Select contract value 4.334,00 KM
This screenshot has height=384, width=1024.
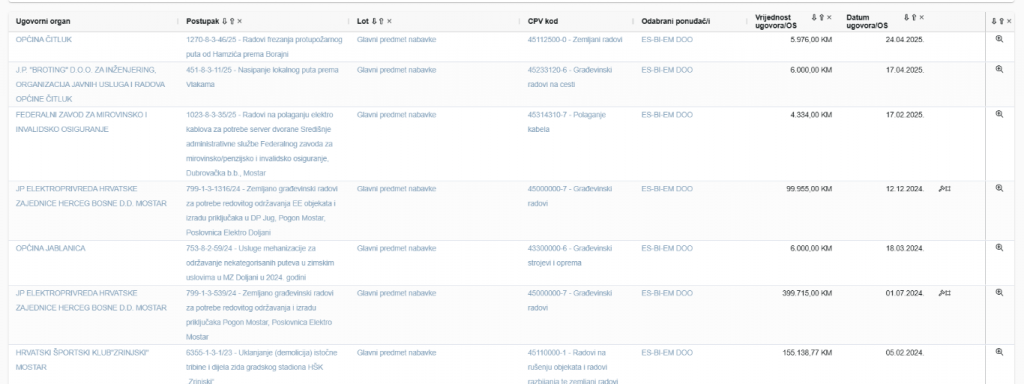tap(811, 114)
